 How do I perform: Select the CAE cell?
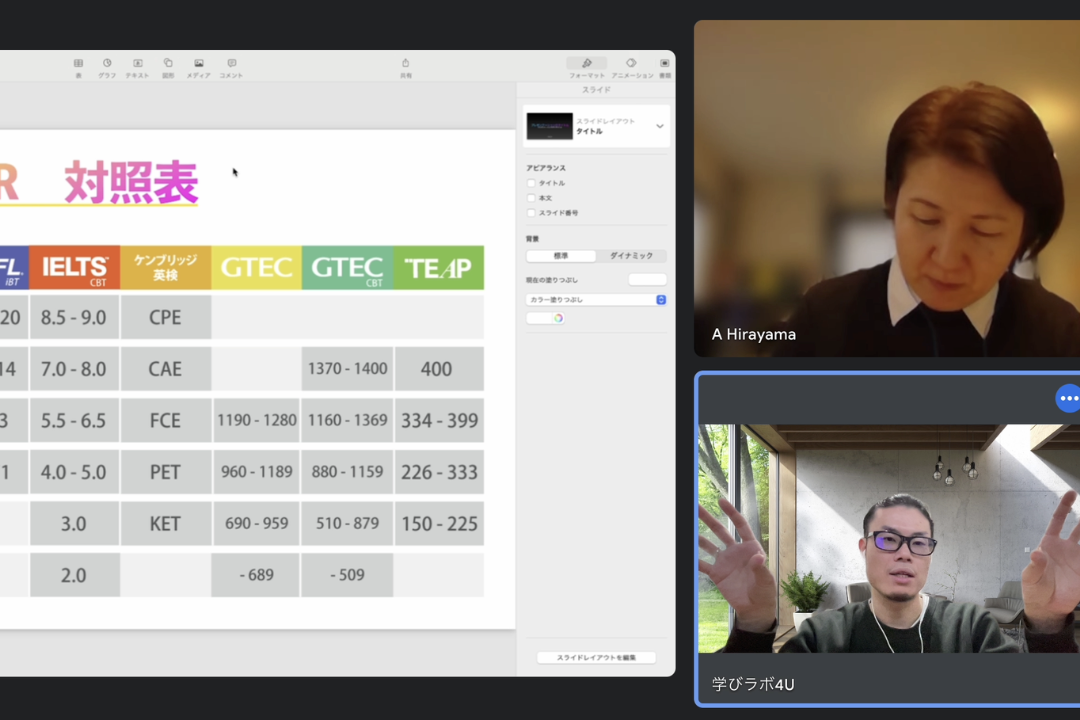(165, 369)
